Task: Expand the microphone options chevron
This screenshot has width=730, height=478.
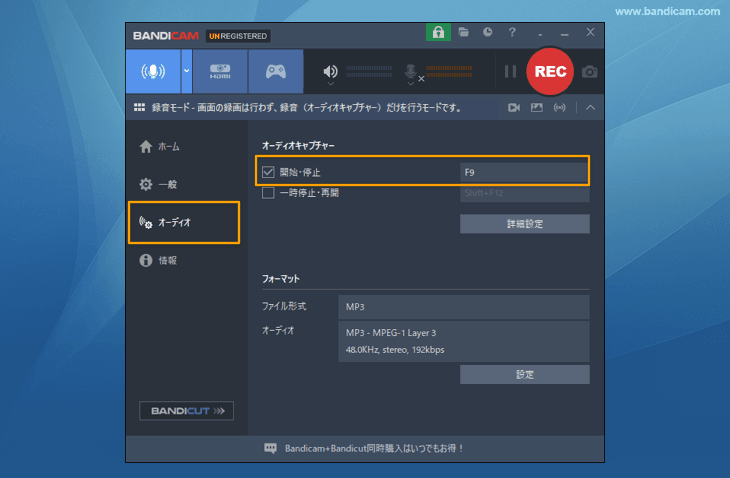Action: coord(410,84)
